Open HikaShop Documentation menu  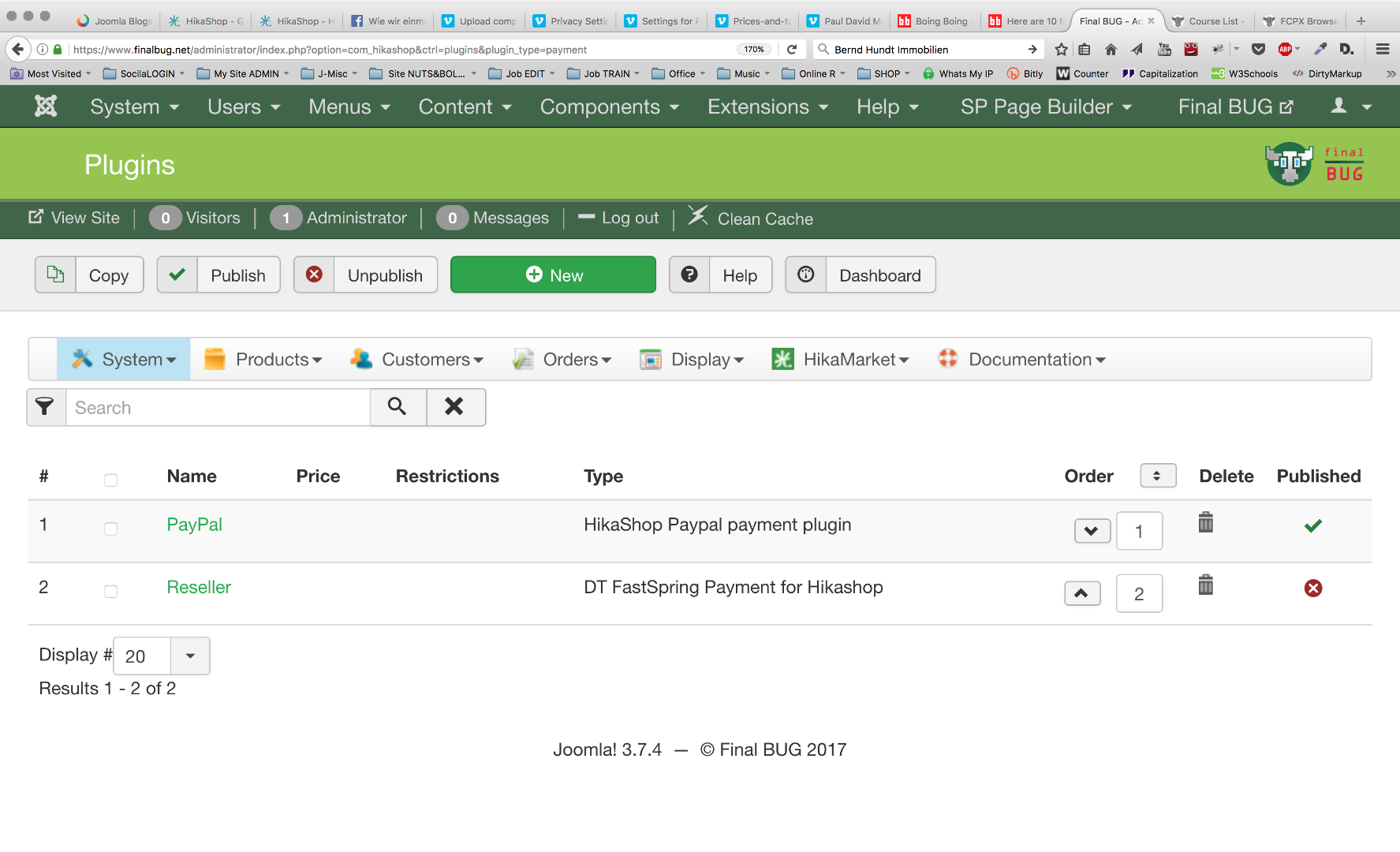[1021, 359]
